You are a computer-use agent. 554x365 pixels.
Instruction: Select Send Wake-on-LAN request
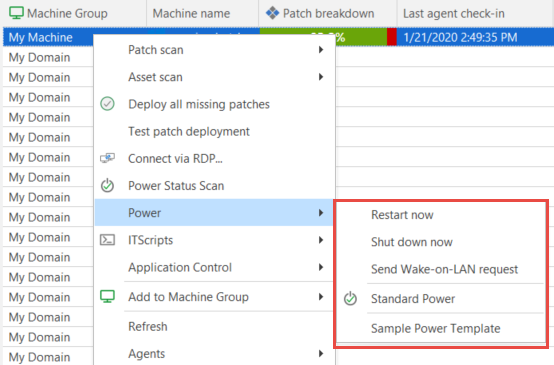[x=440, y=269]
